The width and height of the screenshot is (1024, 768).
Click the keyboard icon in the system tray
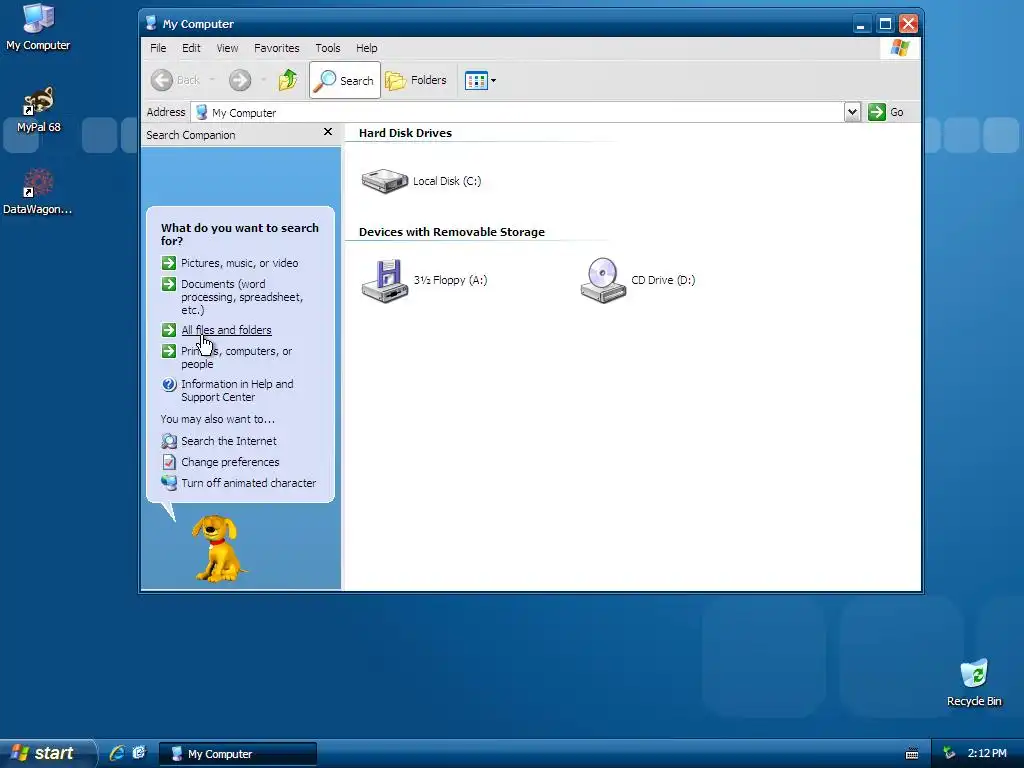pyautogui.click(x=912, y=754)
